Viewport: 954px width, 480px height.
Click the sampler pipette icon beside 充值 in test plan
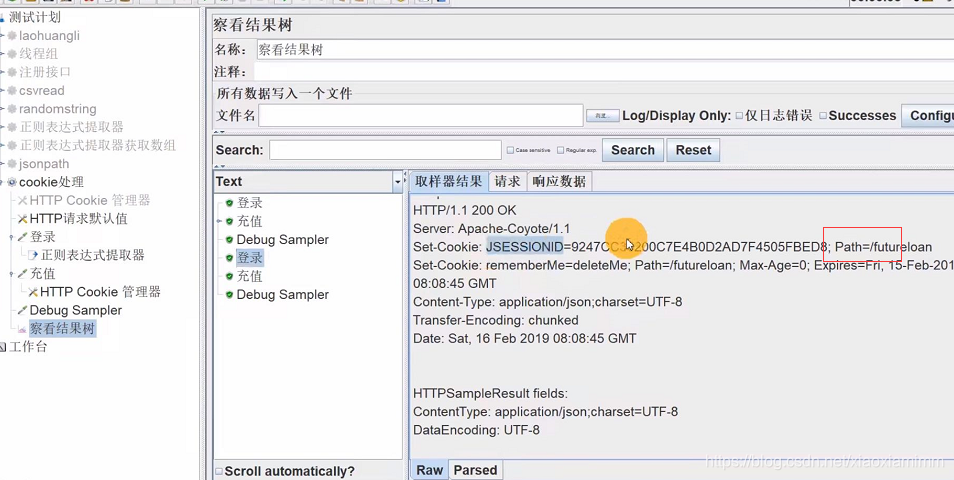point(23,274)
